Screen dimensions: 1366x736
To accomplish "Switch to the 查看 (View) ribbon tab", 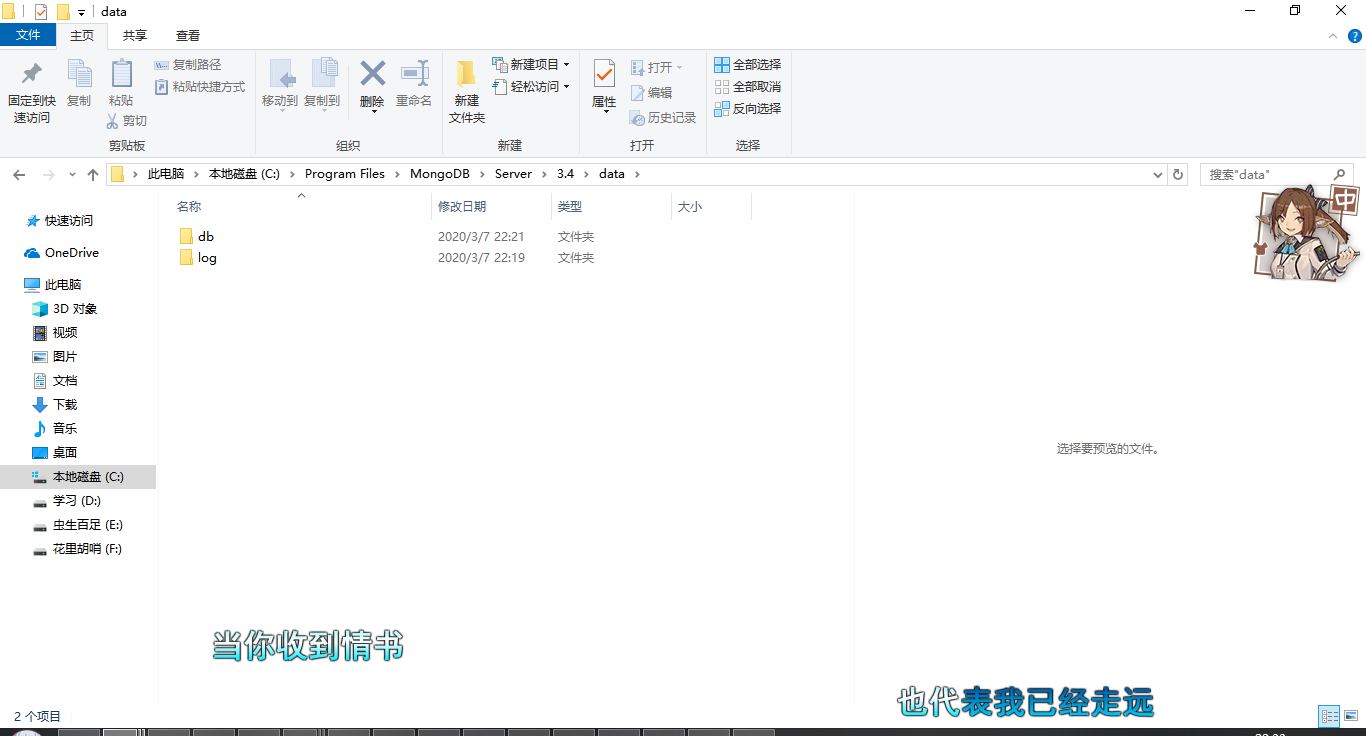I will pyautogui.click(x=186, y=35).
